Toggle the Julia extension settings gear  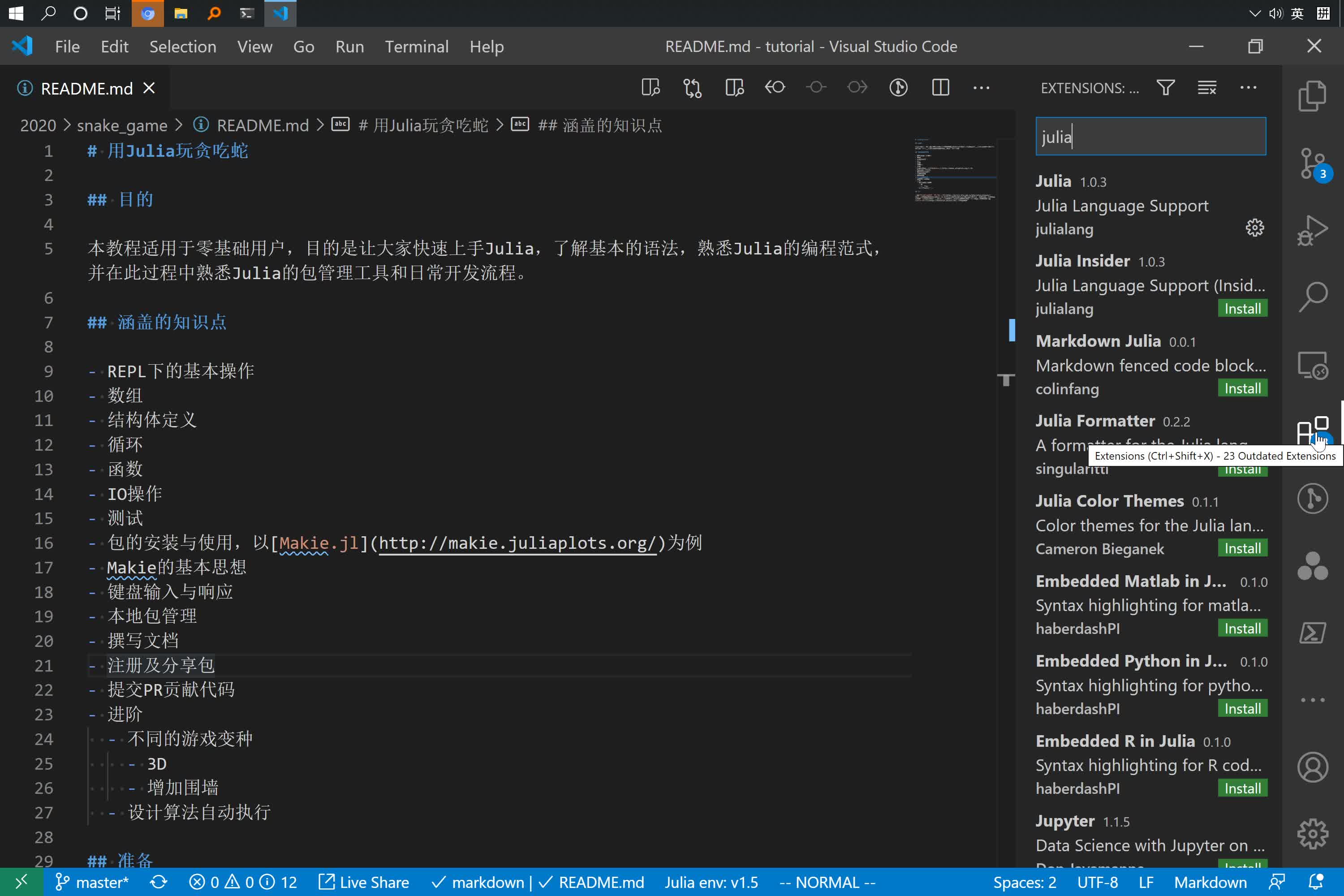(1255, 227)
